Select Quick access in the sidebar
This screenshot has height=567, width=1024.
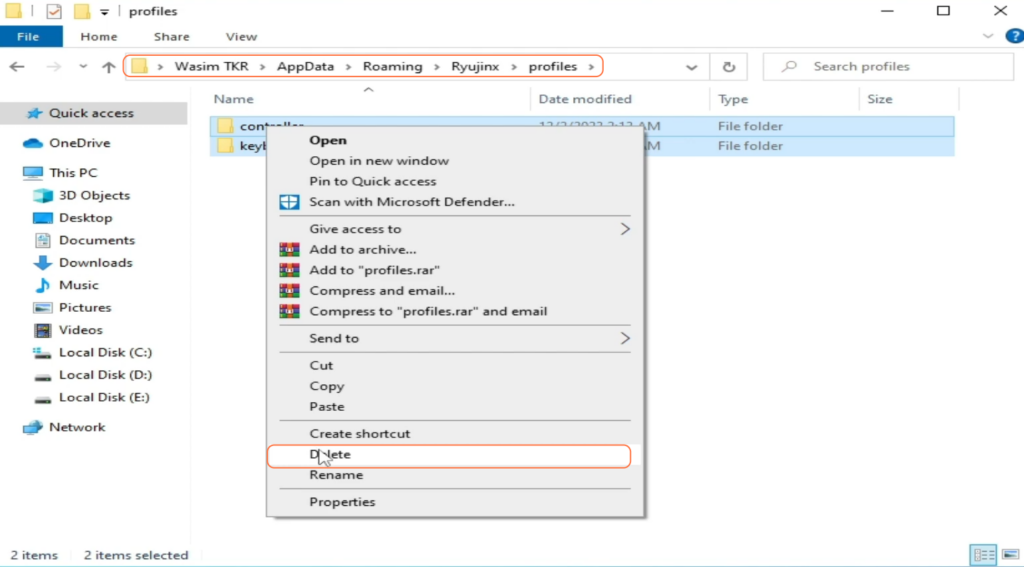(91, 113)
